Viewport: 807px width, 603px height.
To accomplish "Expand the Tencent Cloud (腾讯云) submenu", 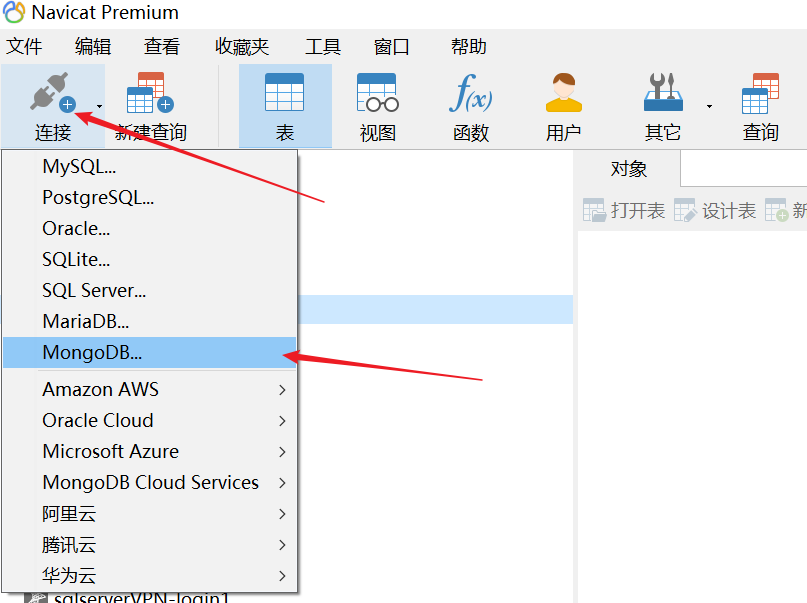I will tap(150, 544).
